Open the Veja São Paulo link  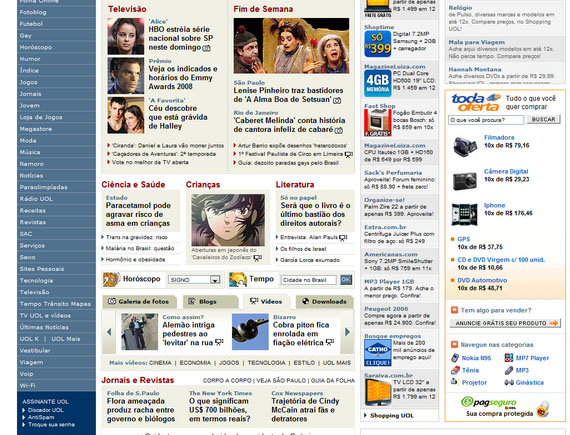click(281, 380)
